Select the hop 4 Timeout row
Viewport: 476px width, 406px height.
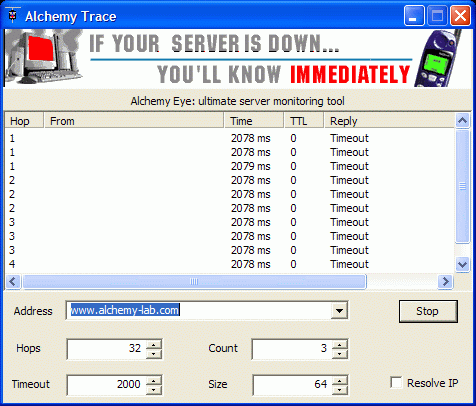click(x=230, y=264)
